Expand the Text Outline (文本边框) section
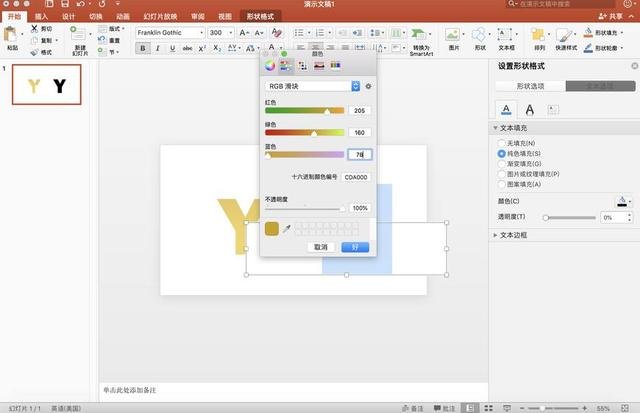 (495, 235)
